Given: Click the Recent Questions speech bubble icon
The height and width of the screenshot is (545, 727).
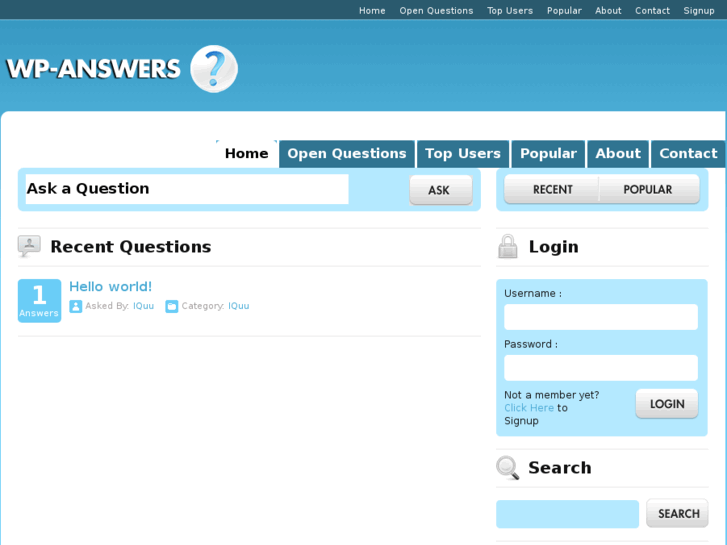Looking at the screenshot, I should [29, 246].
